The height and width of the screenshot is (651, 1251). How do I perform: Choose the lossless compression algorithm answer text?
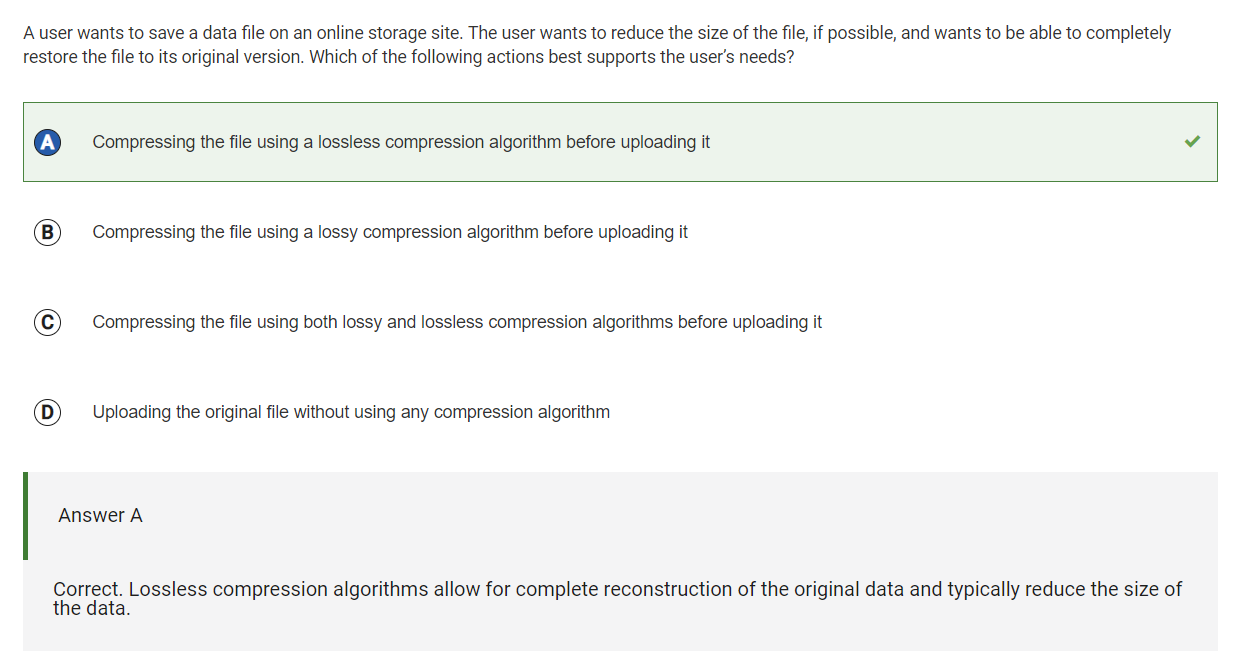pos(401,142)
